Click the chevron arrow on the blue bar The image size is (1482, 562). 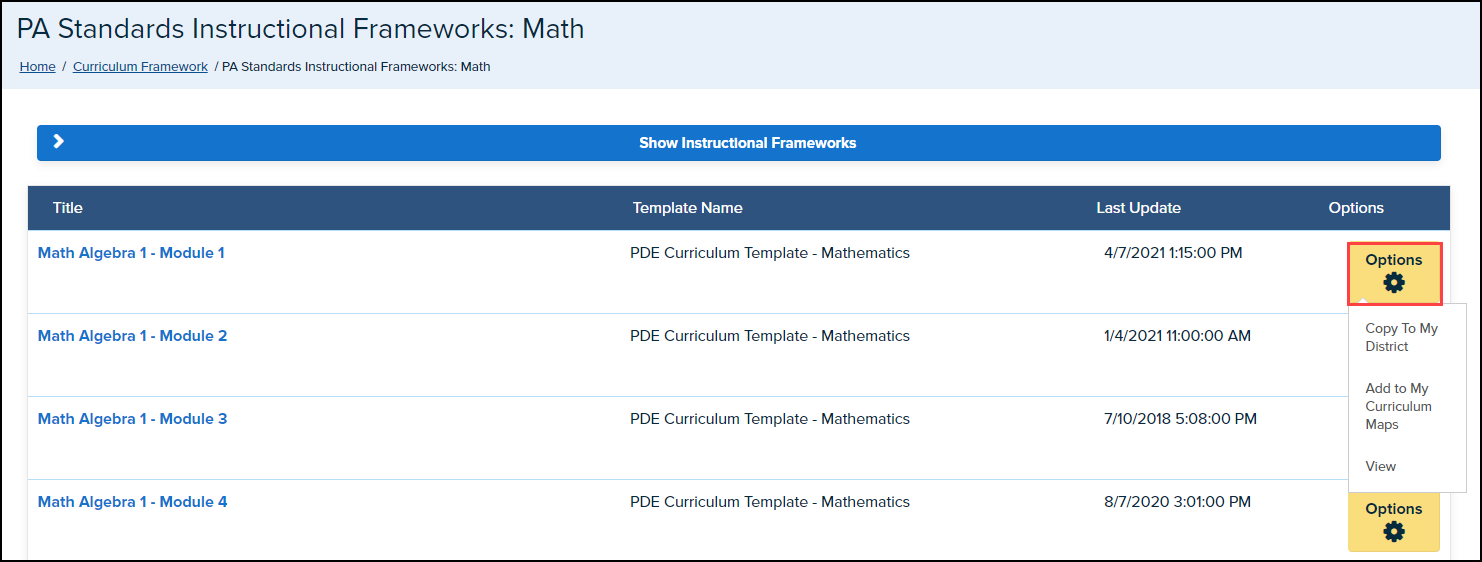(59, 142)
